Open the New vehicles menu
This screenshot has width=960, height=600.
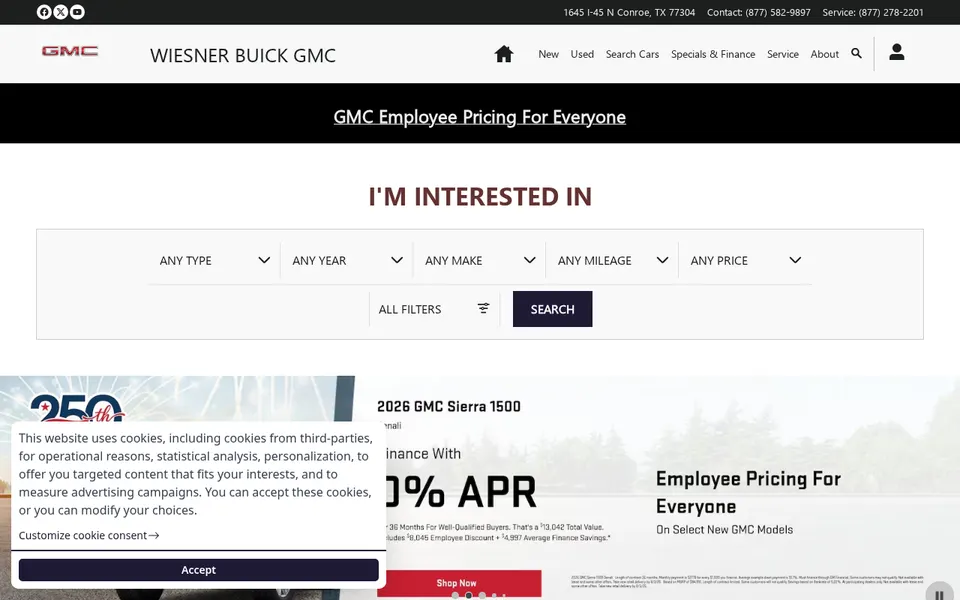point(549,54)
